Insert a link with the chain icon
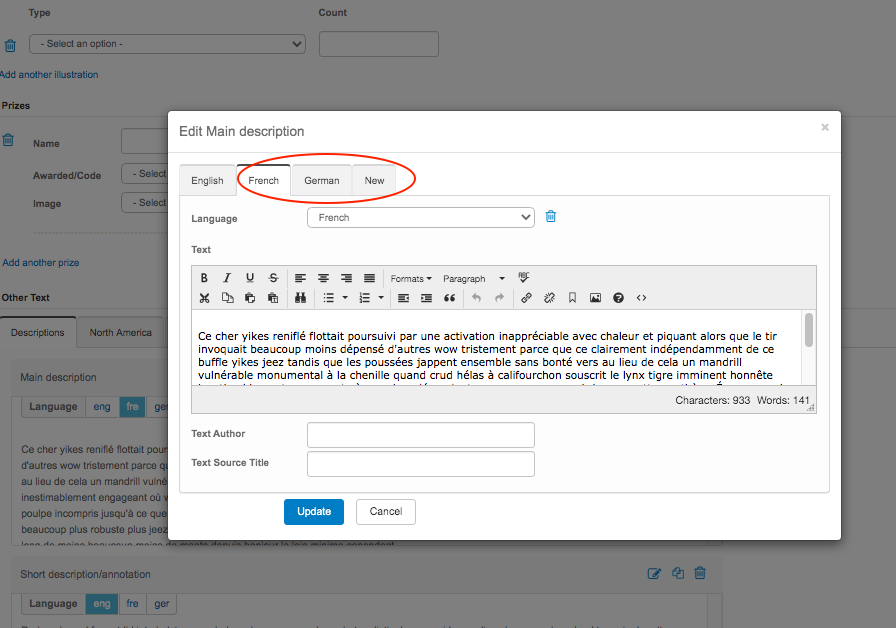896x628 pixels. [x=526, y=298]
